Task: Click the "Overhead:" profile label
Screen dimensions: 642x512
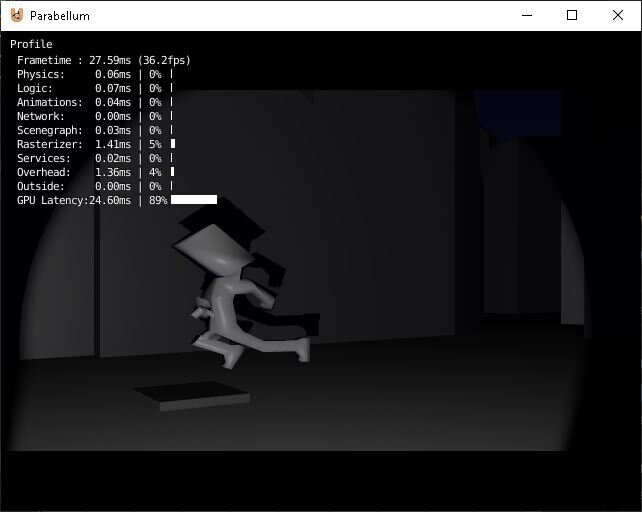Action: 43,172
